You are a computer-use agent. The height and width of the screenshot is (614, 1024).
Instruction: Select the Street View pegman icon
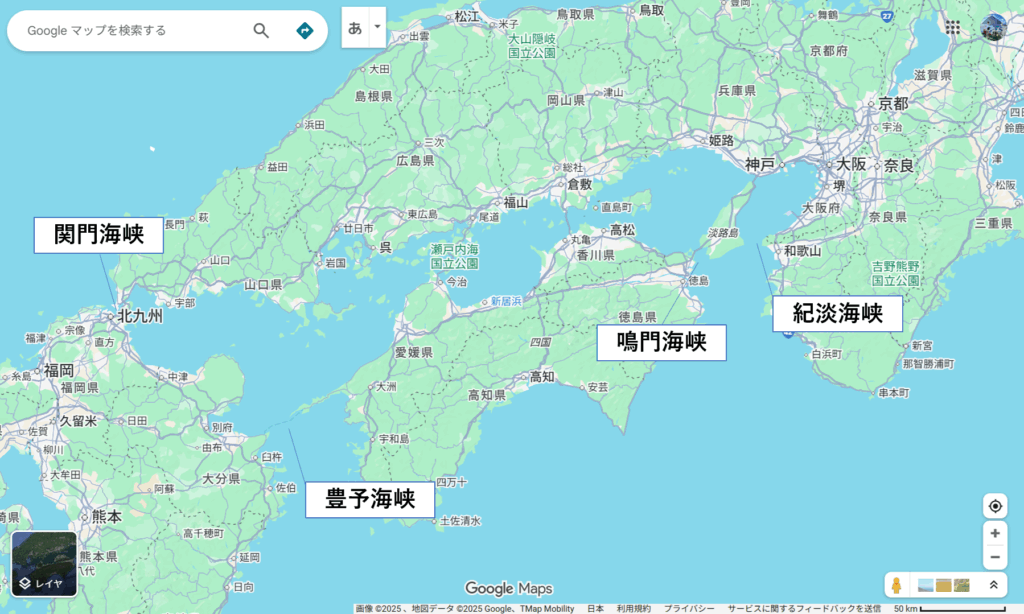click(x=897, y=585)
